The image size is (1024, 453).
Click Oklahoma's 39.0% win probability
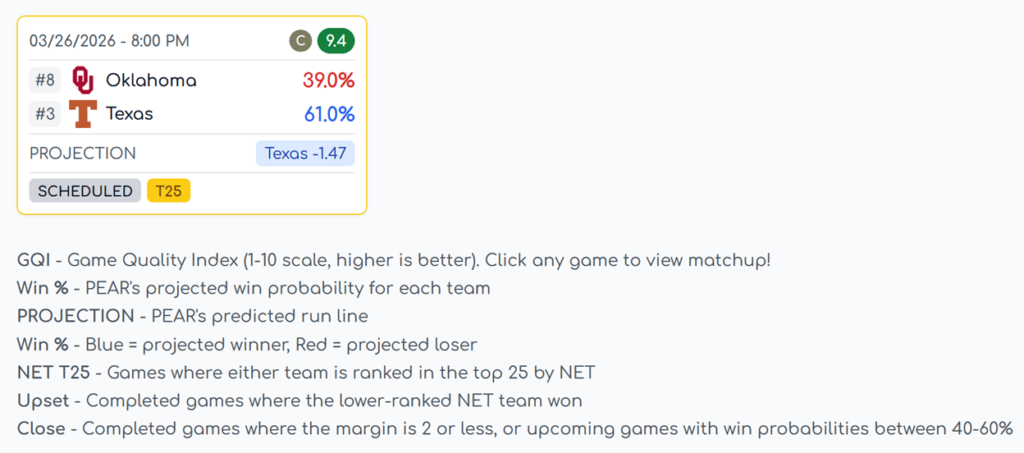pos(328,80)
